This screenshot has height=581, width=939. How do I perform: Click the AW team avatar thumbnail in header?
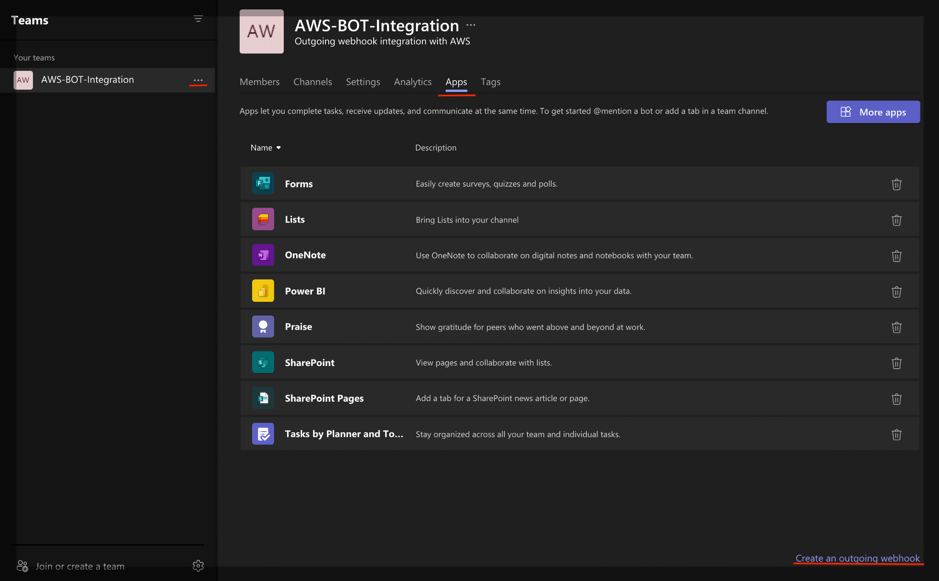(x=261, y=32)
